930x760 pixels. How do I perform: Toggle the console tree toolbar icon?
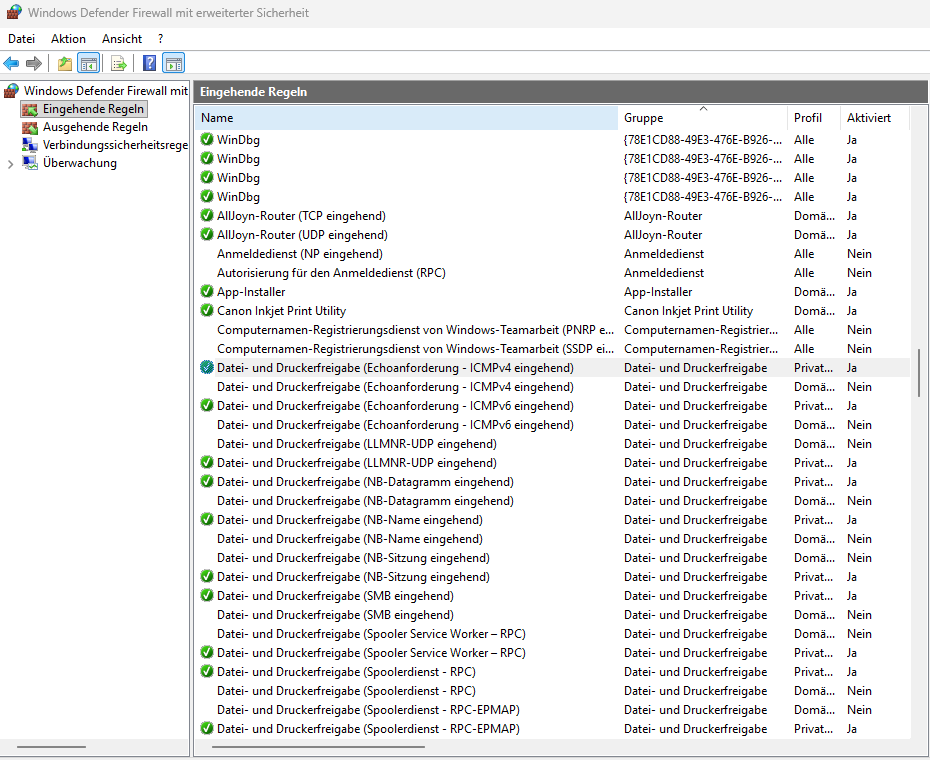(88, 63)
